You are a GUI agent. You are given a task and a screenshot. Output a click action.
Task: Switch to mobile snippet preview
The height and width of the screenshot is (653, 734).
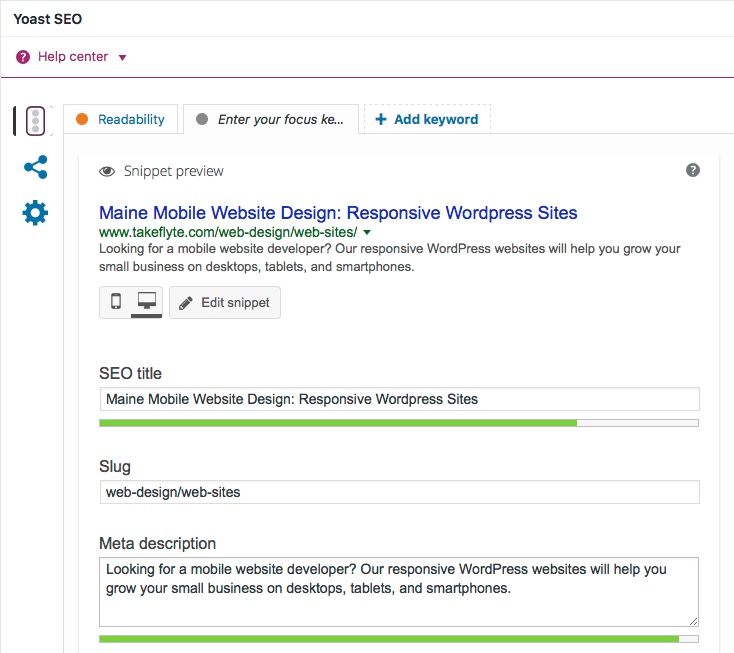tap(116, 301)
